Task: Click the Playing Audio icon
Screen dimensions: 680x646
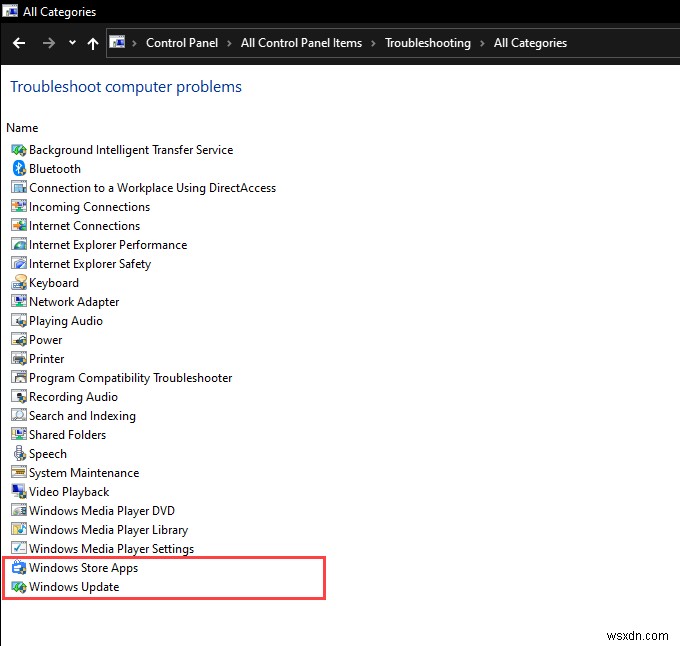Action: (19, 321)
